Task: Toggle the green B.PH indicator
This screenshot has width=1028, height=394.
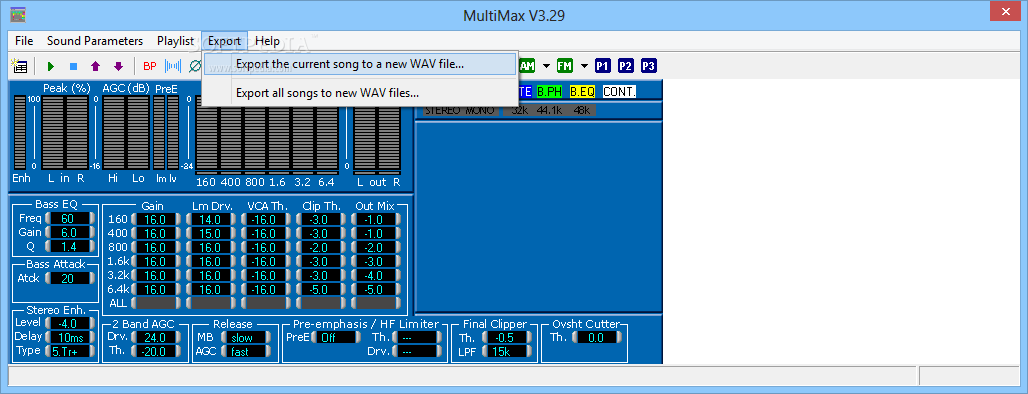Action: click(x=550, y=92)
